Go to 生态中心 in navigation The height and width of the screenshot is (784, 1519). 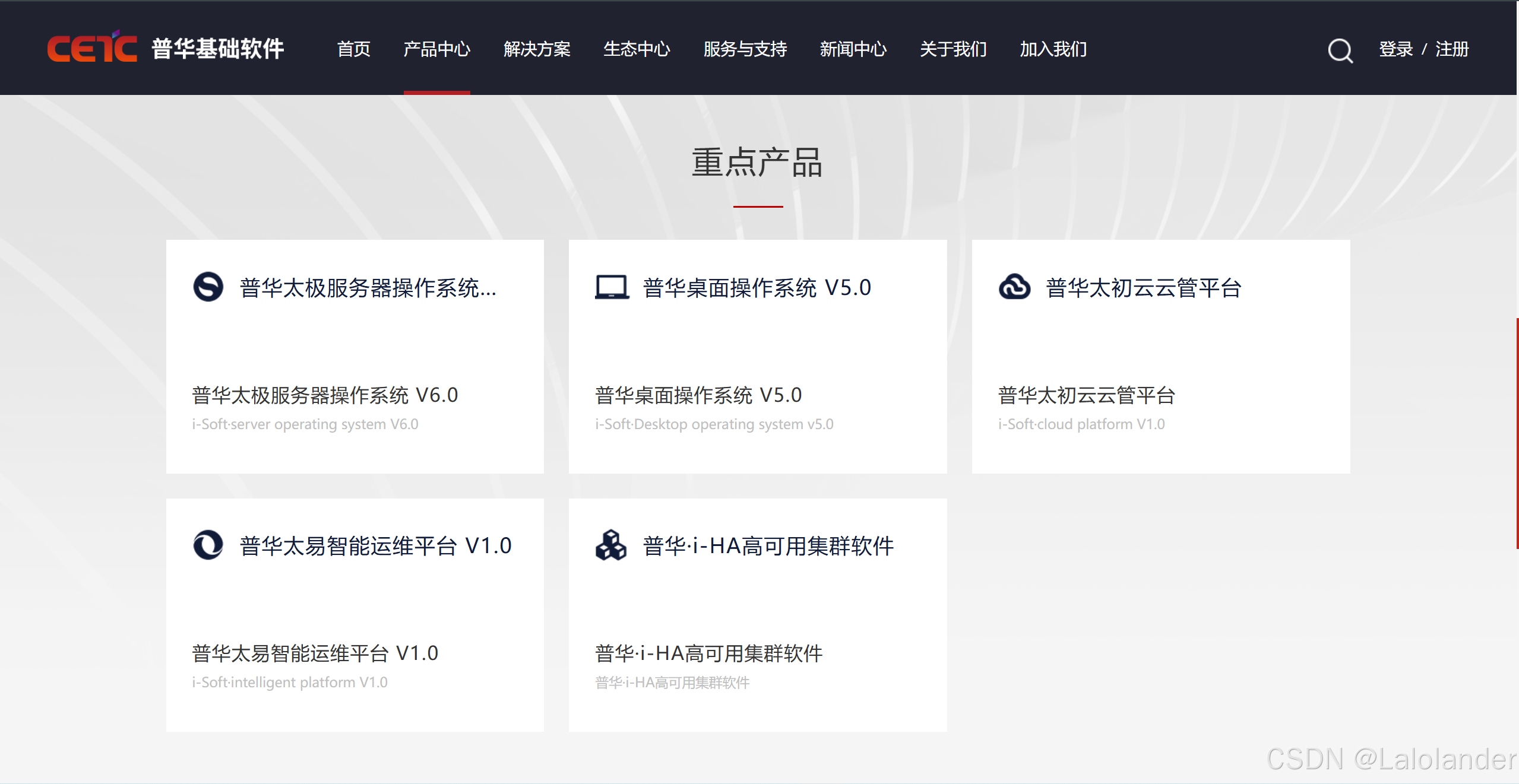click(637, 49)
